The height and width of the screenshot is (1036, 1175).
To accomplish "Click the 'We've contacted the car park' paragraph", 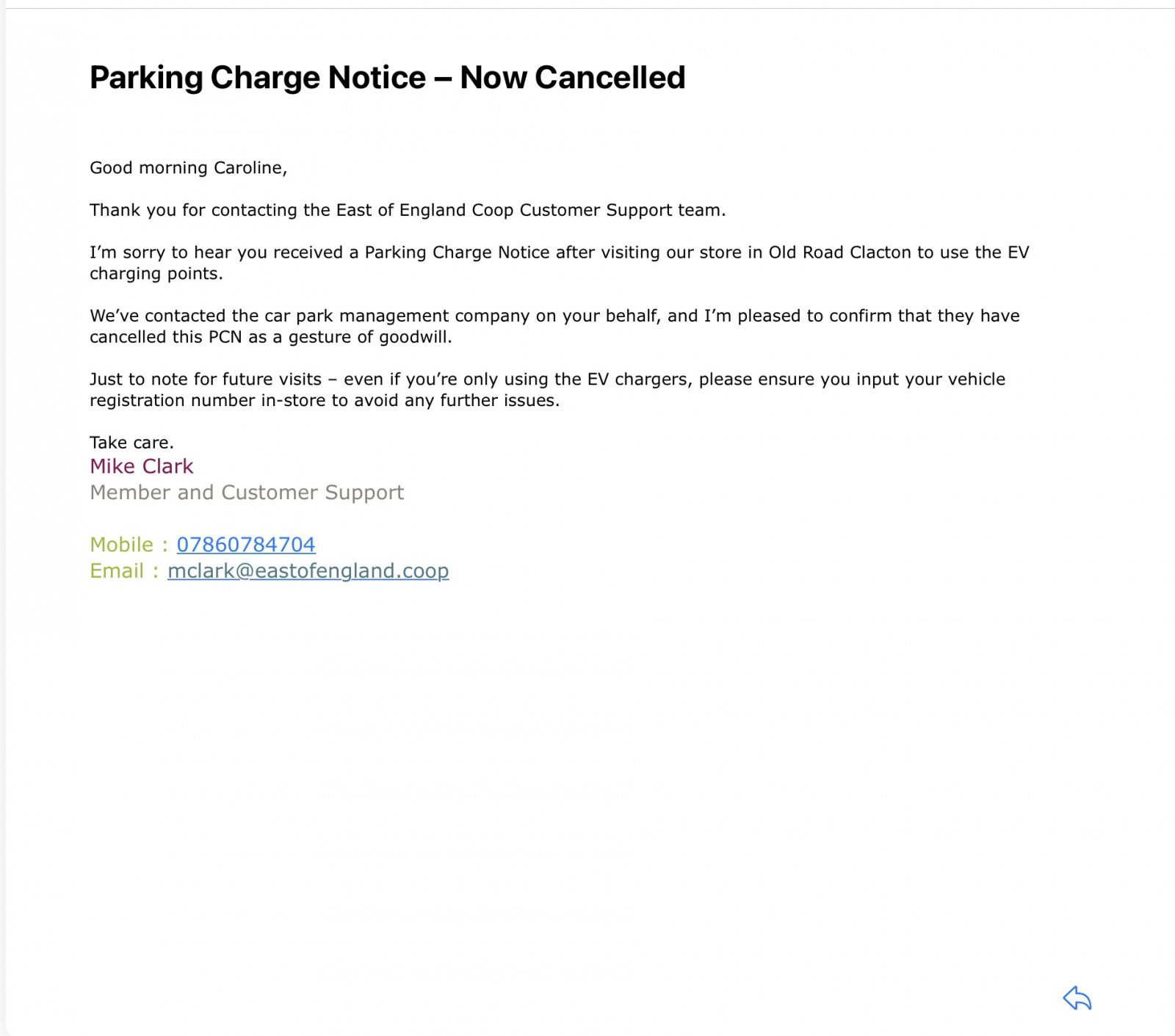I will 554,326.
